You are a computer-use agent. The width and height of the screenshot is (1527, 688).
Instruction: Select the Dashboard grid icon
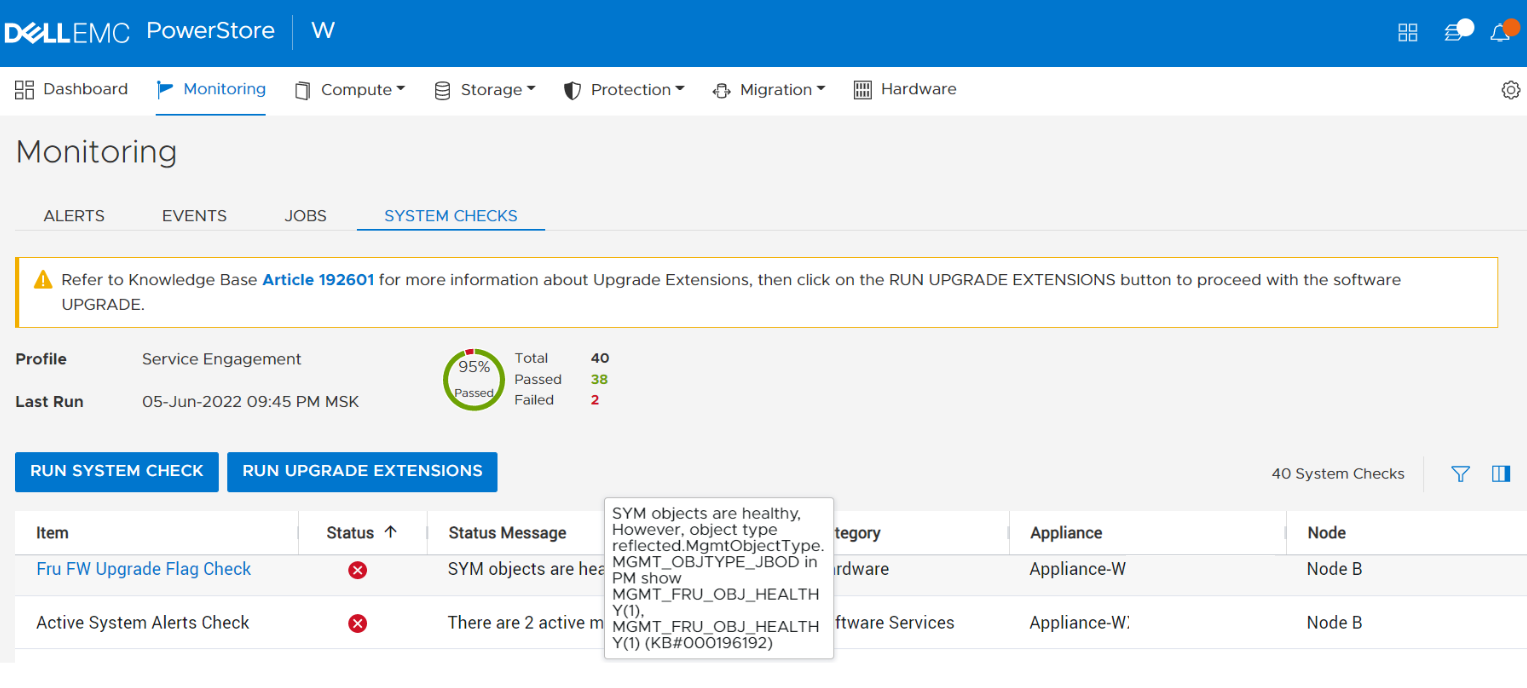point(24,89)
